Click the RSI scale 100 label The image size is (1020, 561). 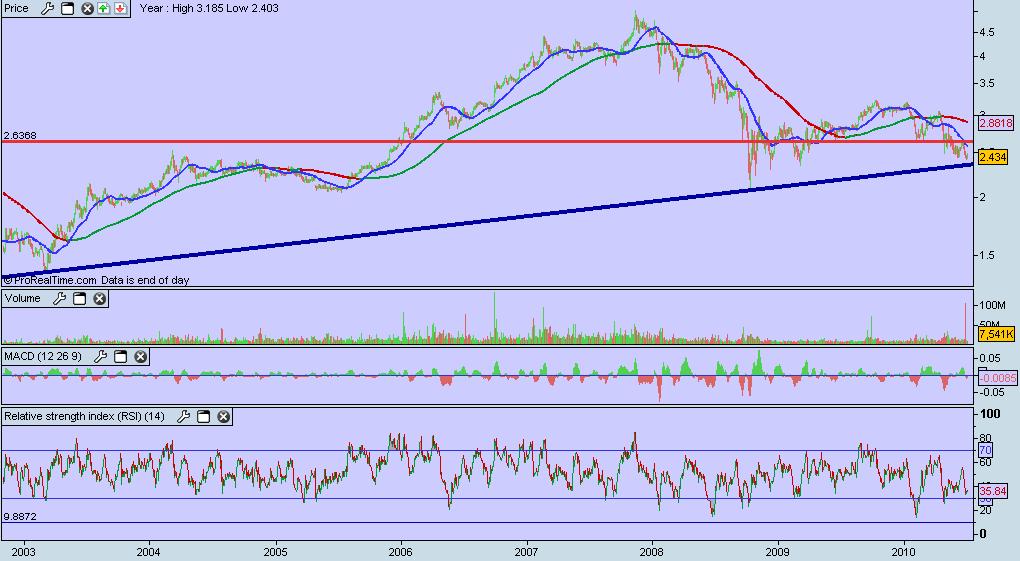[x=990, y=414]
